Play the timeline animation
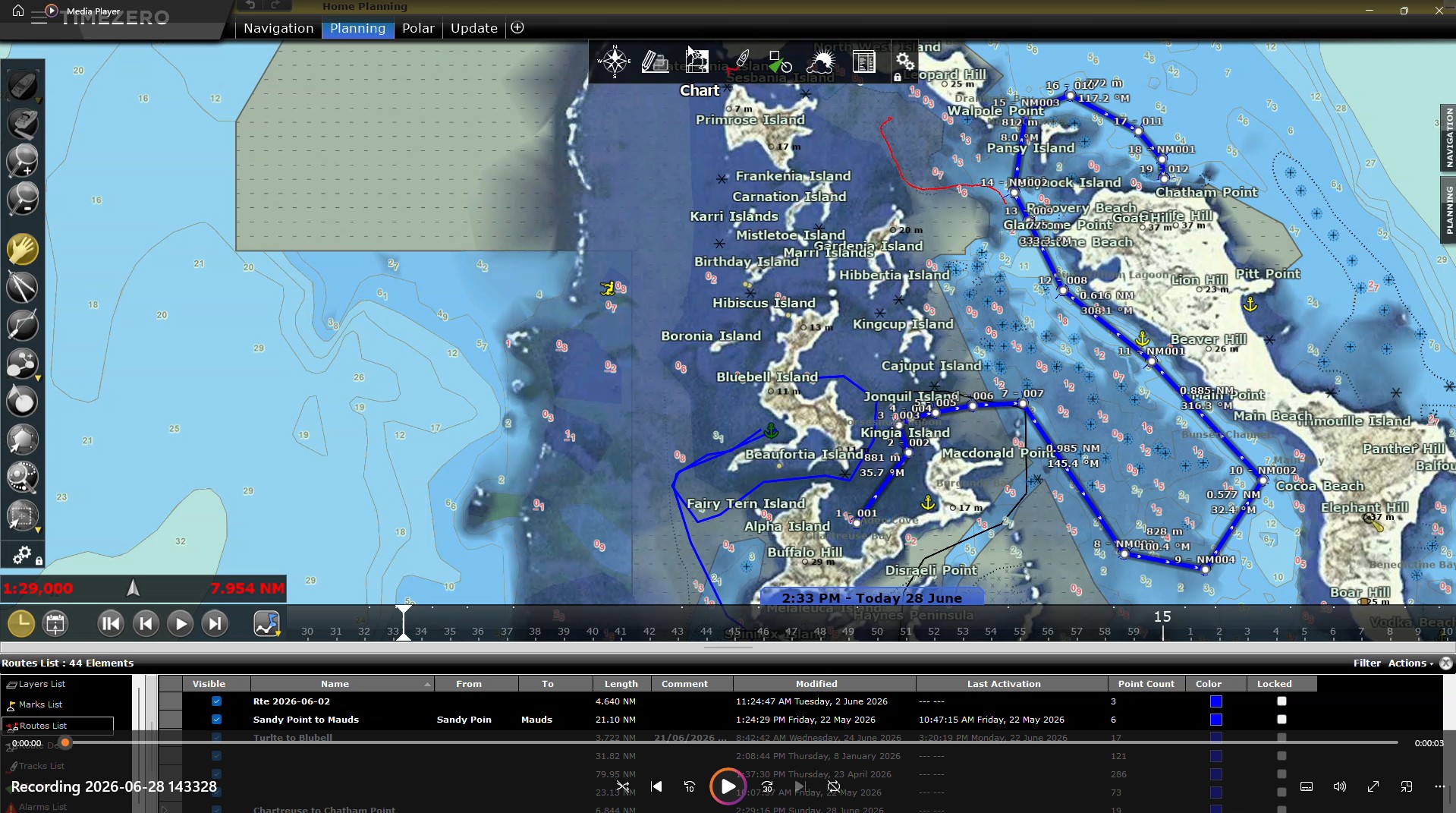Screen dimensions: 1456x813 181,624
